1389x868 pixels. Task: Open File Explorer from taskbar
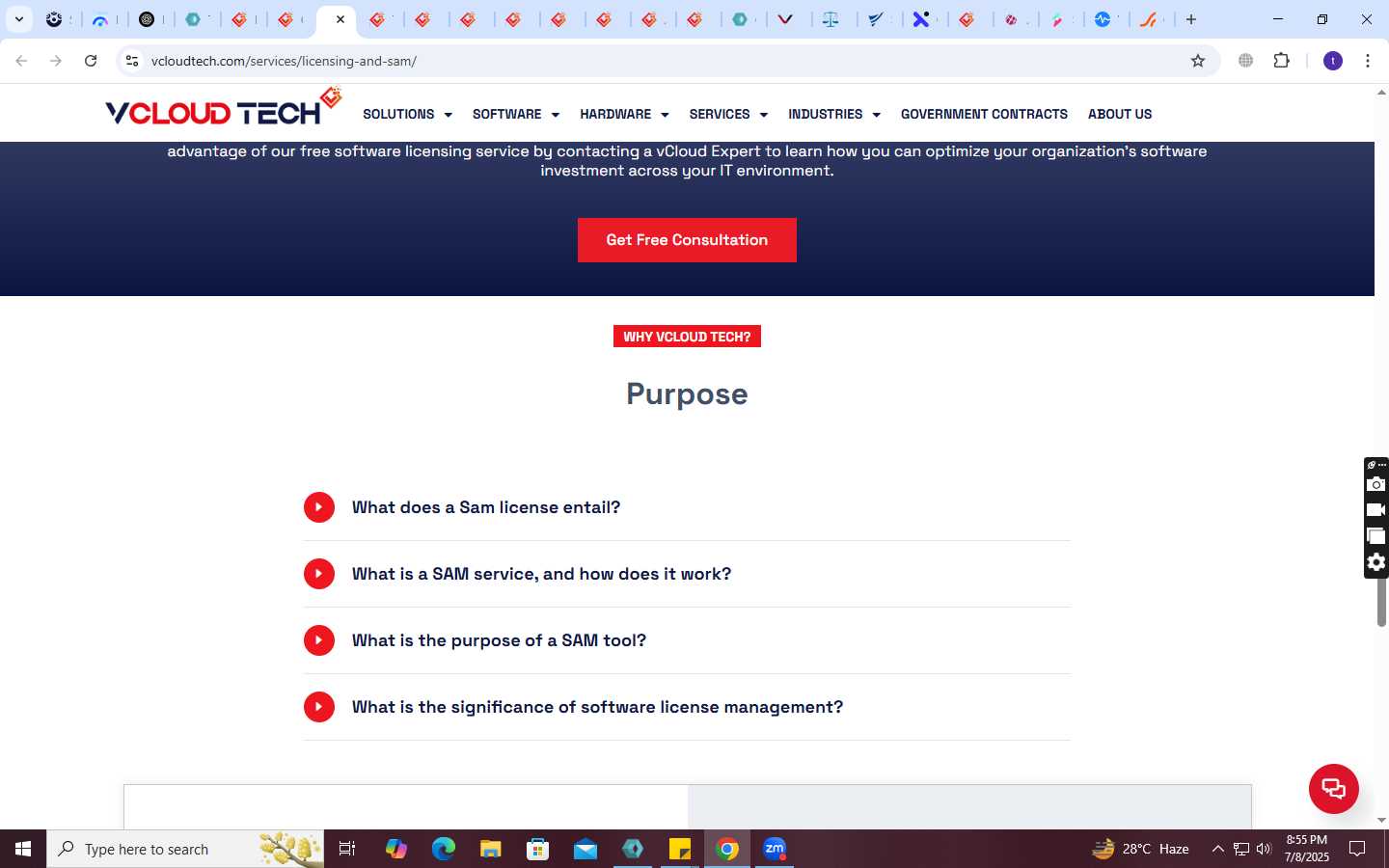click(x=491, y=849)
